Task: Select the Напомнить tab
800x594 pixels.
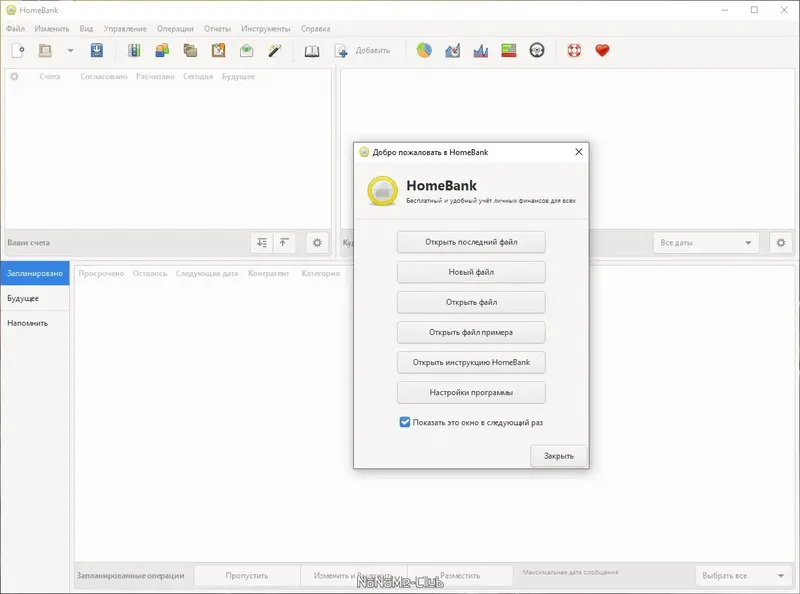Action: (x=35, y=323)
